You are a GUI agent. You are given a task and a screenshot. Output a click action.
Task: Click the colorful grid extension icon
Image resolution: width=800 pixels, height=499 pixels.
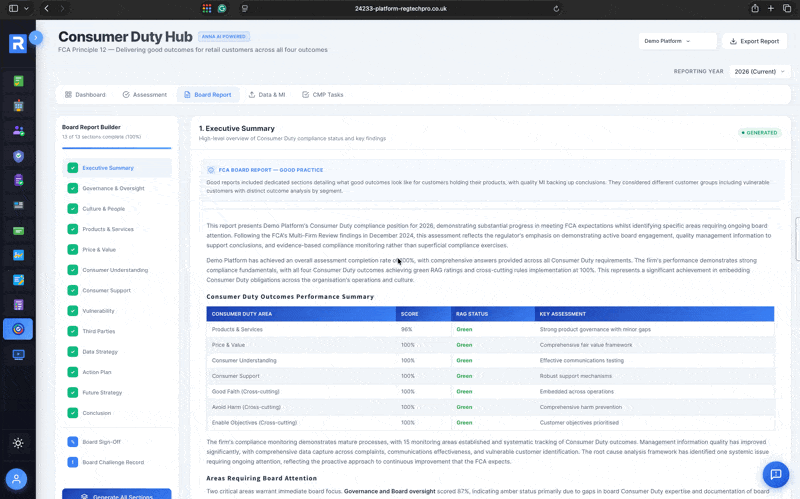coord(207,8)
